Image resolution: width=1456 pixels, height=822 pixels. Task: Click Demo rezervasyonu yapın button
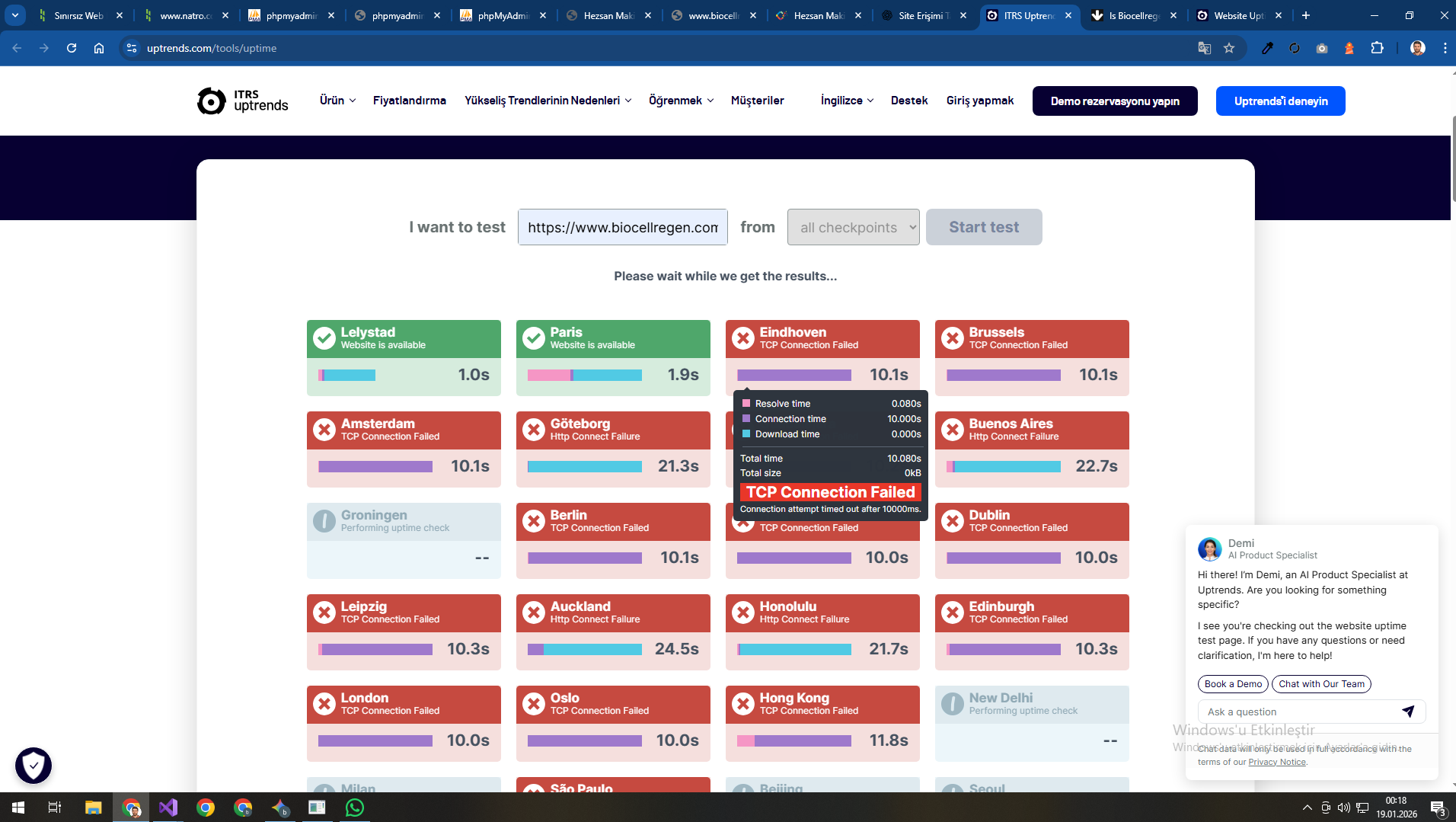coord(1115,101)
